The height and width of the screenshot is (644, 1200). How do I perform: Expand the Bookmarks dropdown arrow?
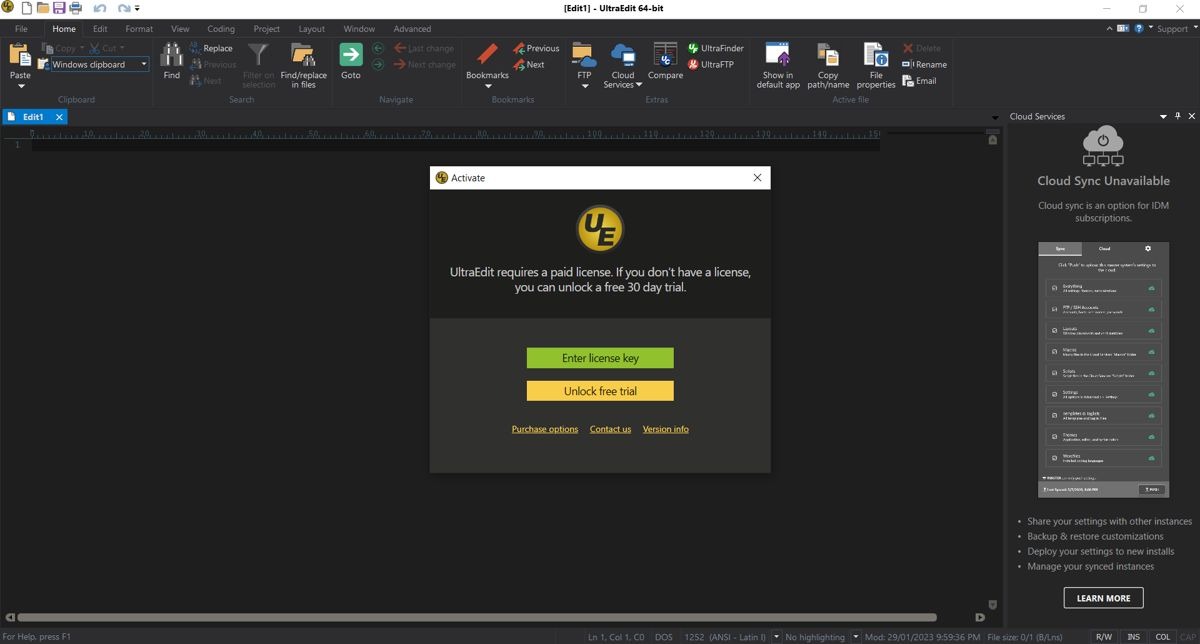pyautogui.click(x=487, y=85)
